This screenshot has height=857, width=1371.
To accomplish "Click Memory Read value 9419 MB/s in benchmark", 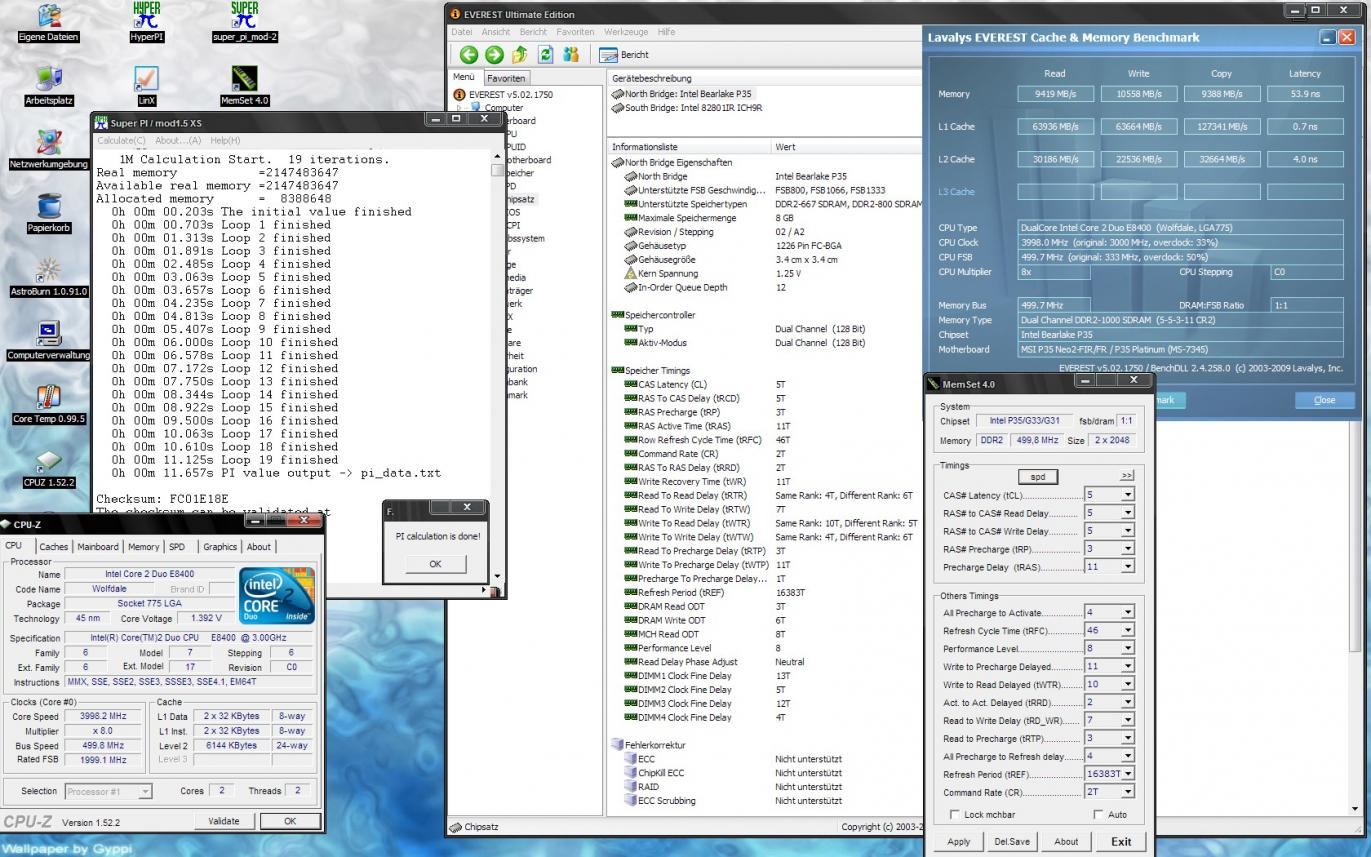I will pos(1055,94).
